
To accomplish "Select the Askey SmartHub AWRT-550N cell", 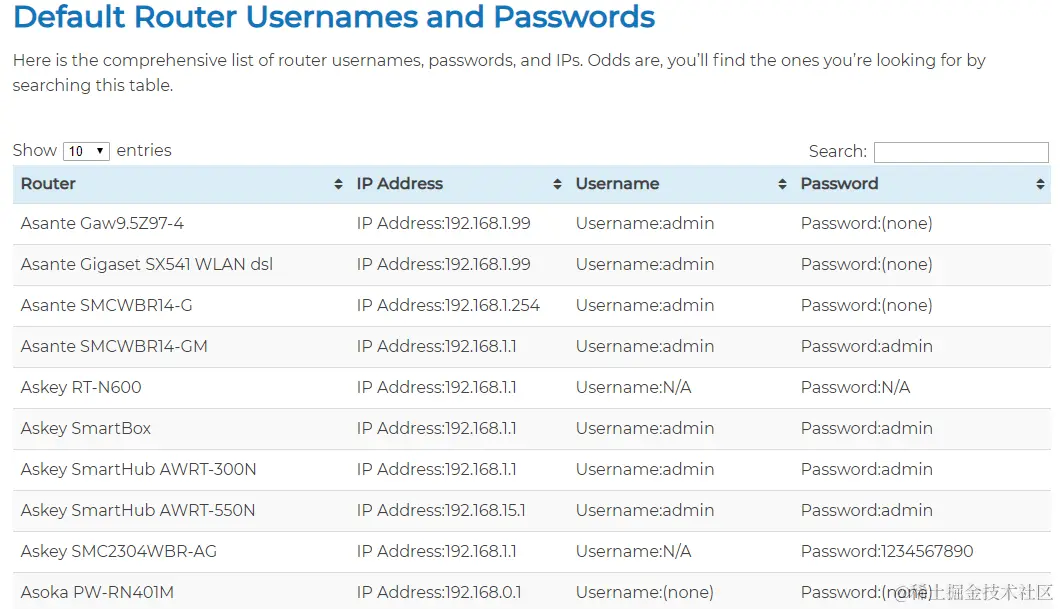I will click(138, 510).
